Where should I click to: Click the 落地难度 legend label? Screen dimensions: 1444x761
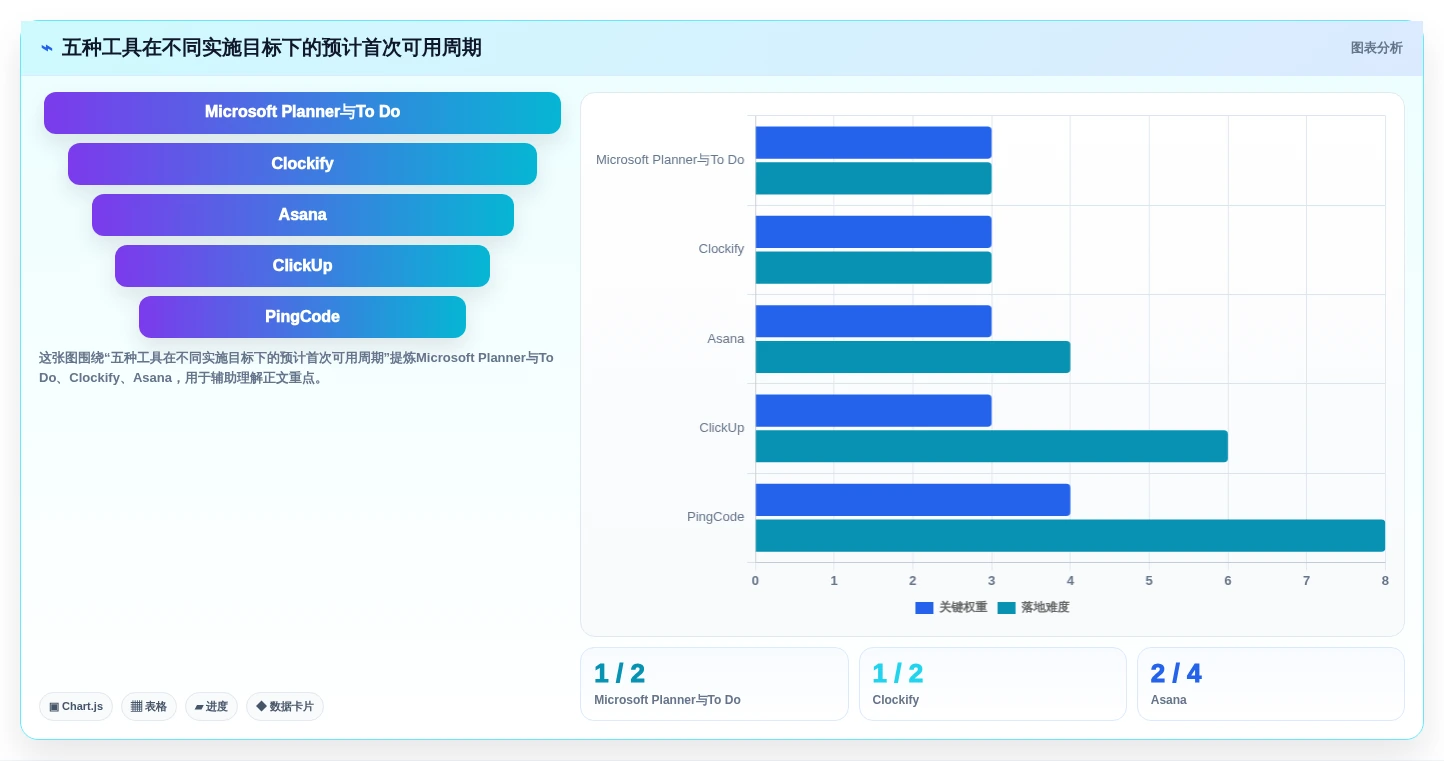[1045, 608]
